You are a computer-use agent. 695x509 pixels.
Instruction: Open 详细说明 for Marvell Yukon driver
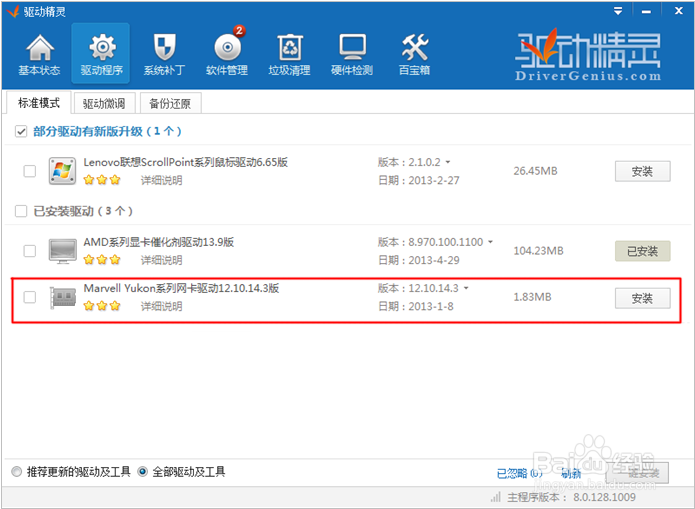click(162, 306)
